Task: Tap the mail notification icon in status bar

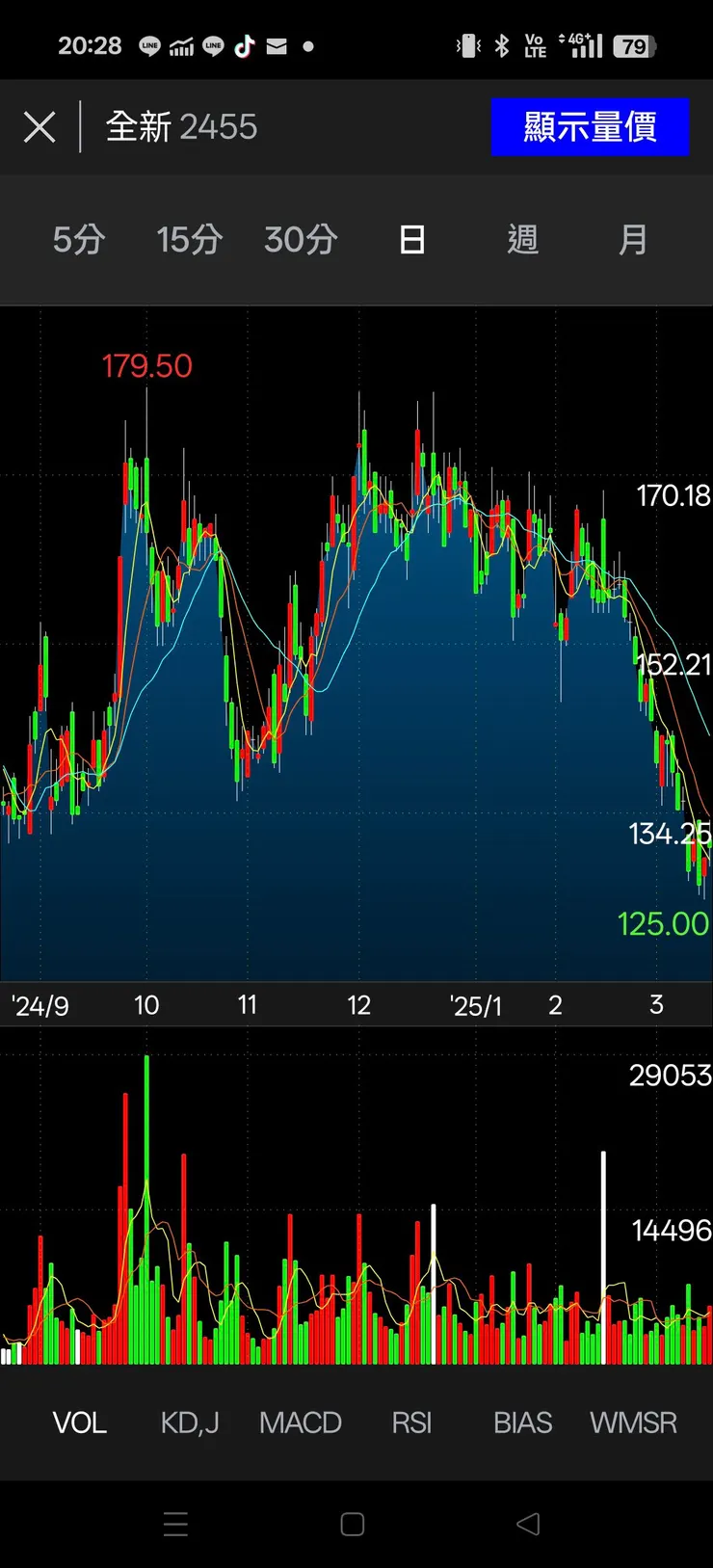Action: (x=277, y=45)
